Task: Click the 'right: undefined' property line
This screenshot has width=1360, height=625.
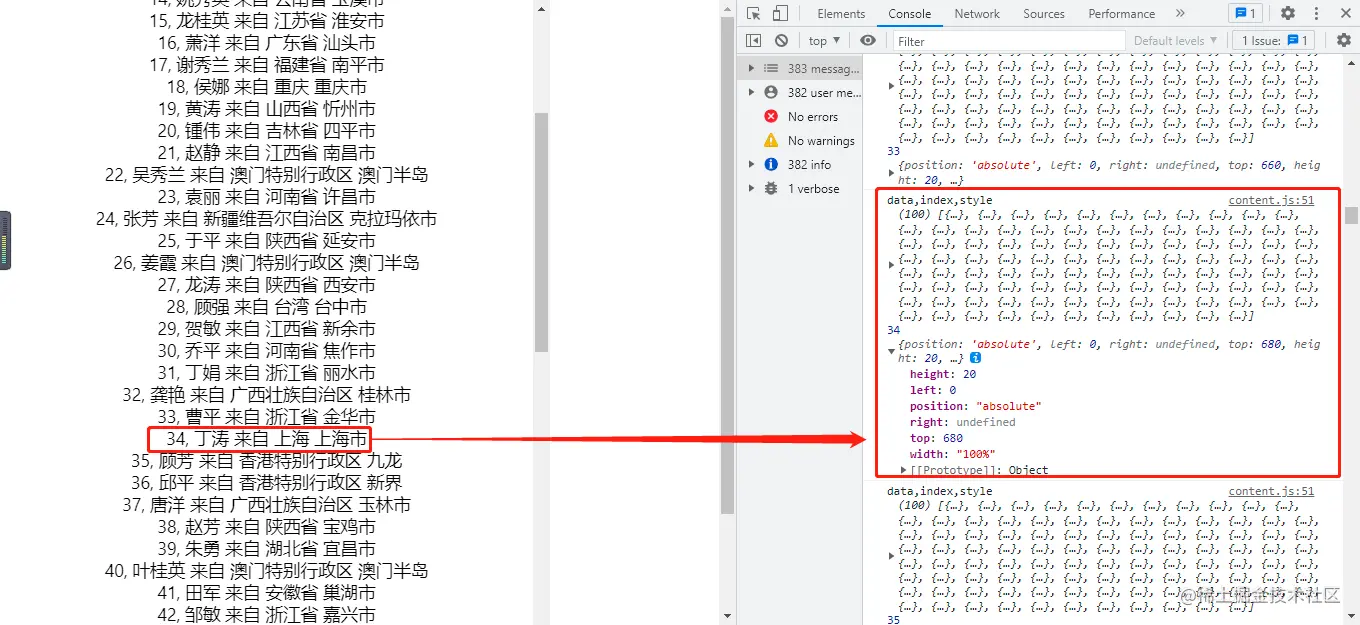Action: 962,422
